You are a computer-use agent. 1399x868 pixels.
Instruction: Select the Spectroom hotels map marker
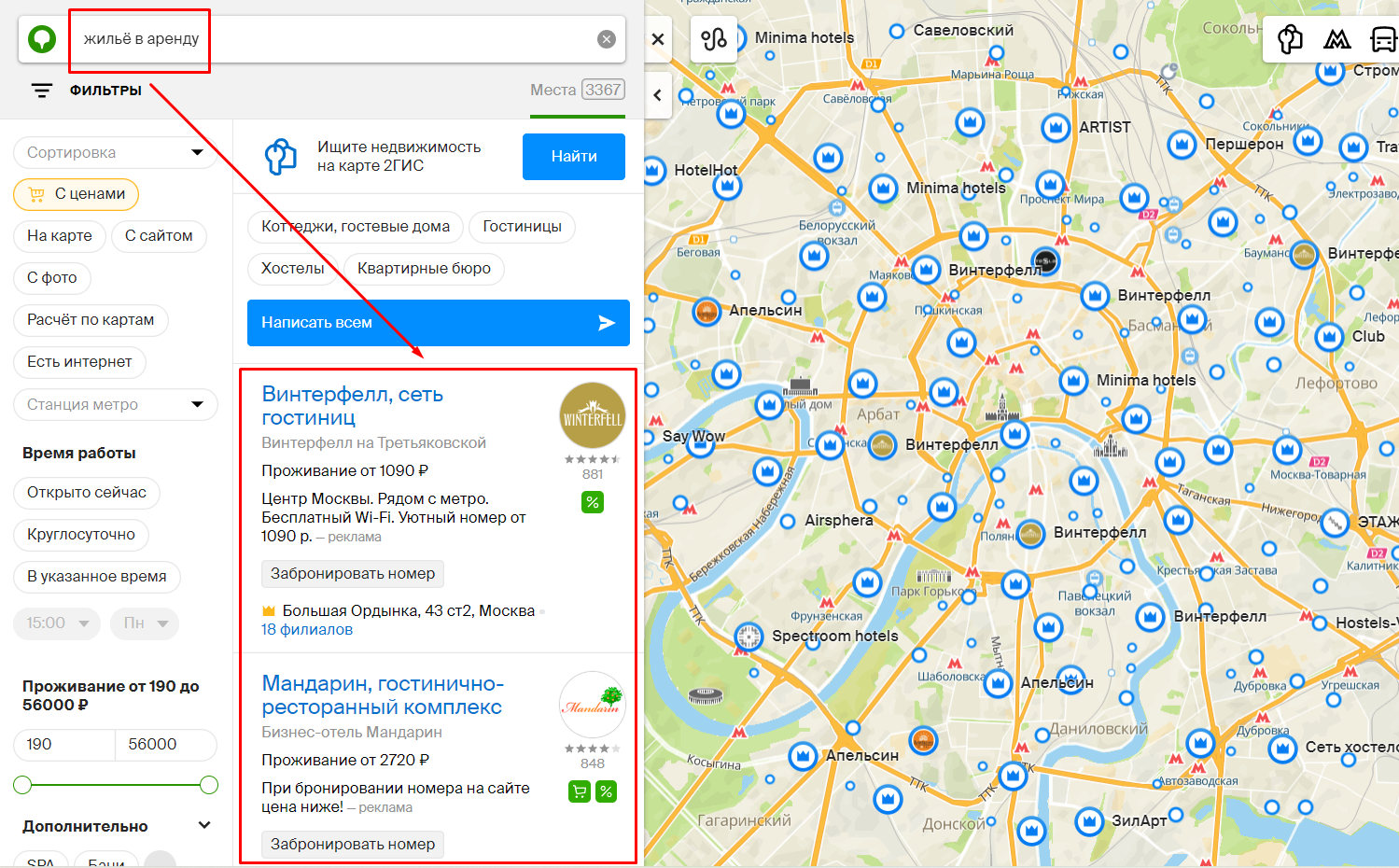(x=748, y=637)
